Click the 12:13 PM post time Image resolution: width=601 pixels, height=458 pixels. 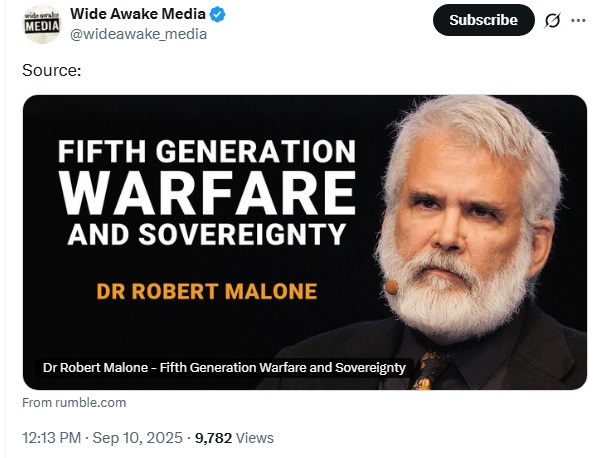coord(51,437)
